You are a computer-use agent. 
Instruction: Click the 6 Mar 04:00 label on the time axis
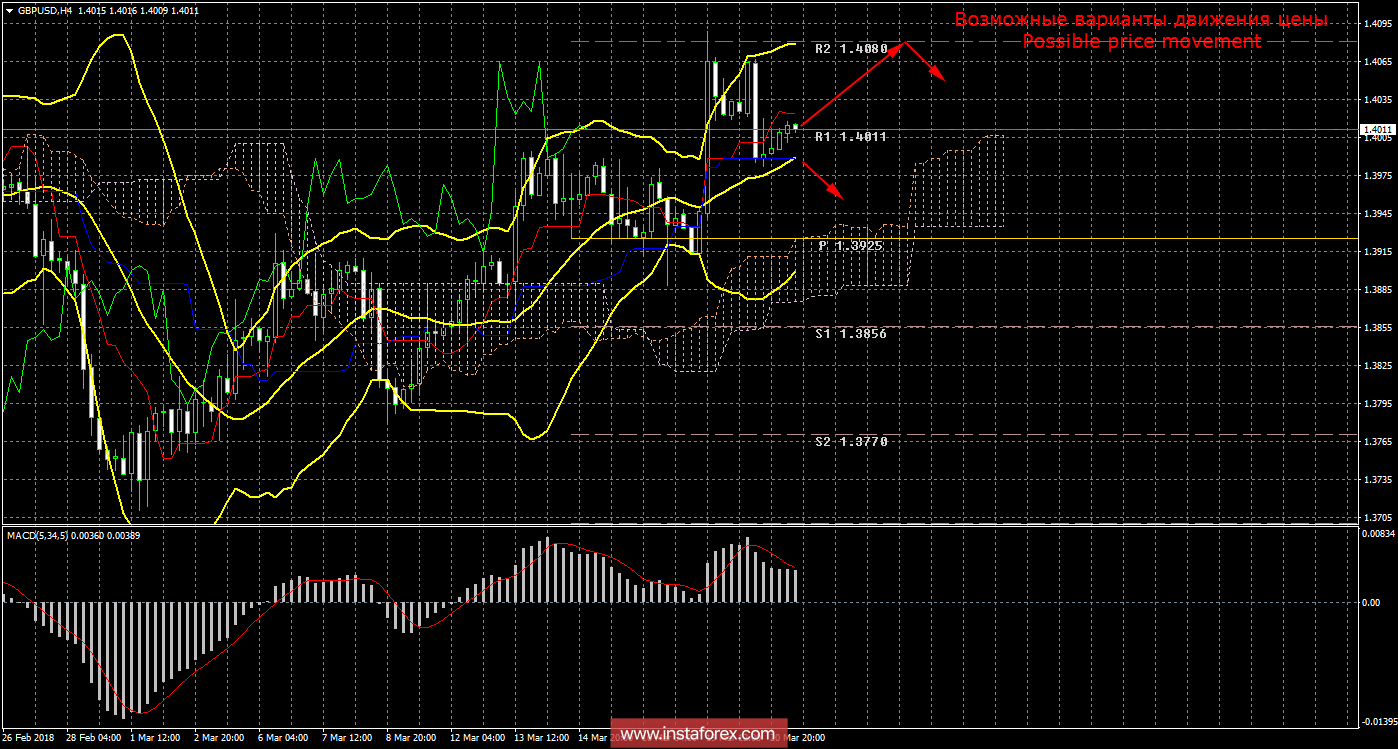(283, 738)
